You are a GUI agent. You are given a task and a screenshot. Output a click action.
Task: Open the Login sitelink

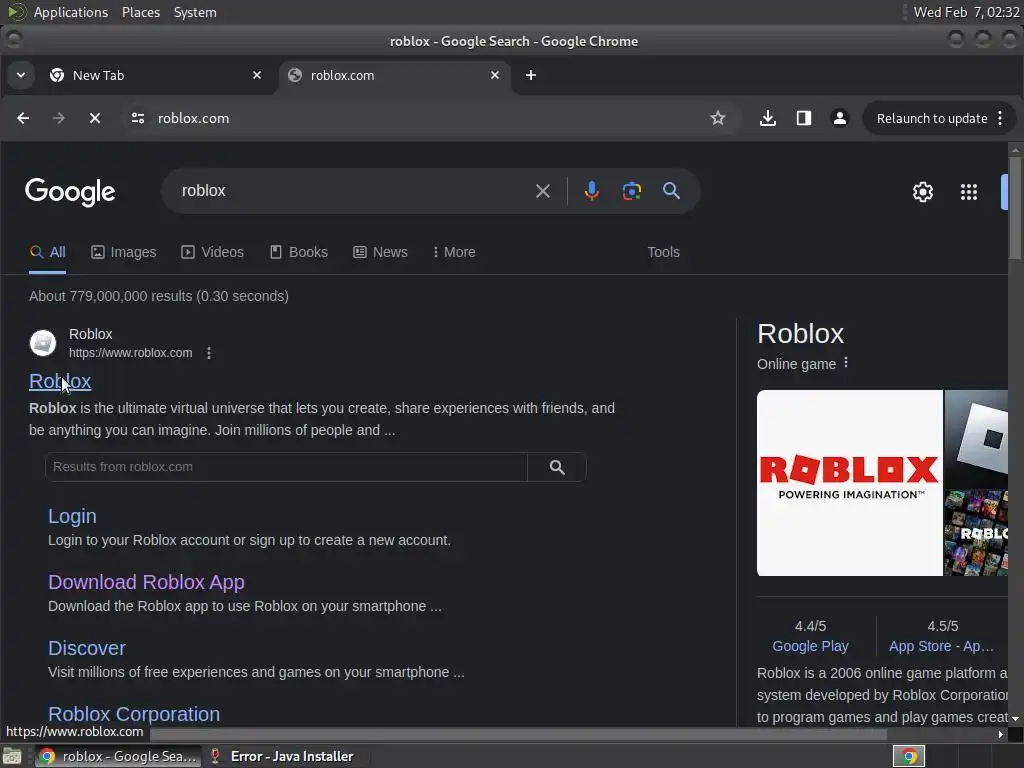[x=72, y=516]
